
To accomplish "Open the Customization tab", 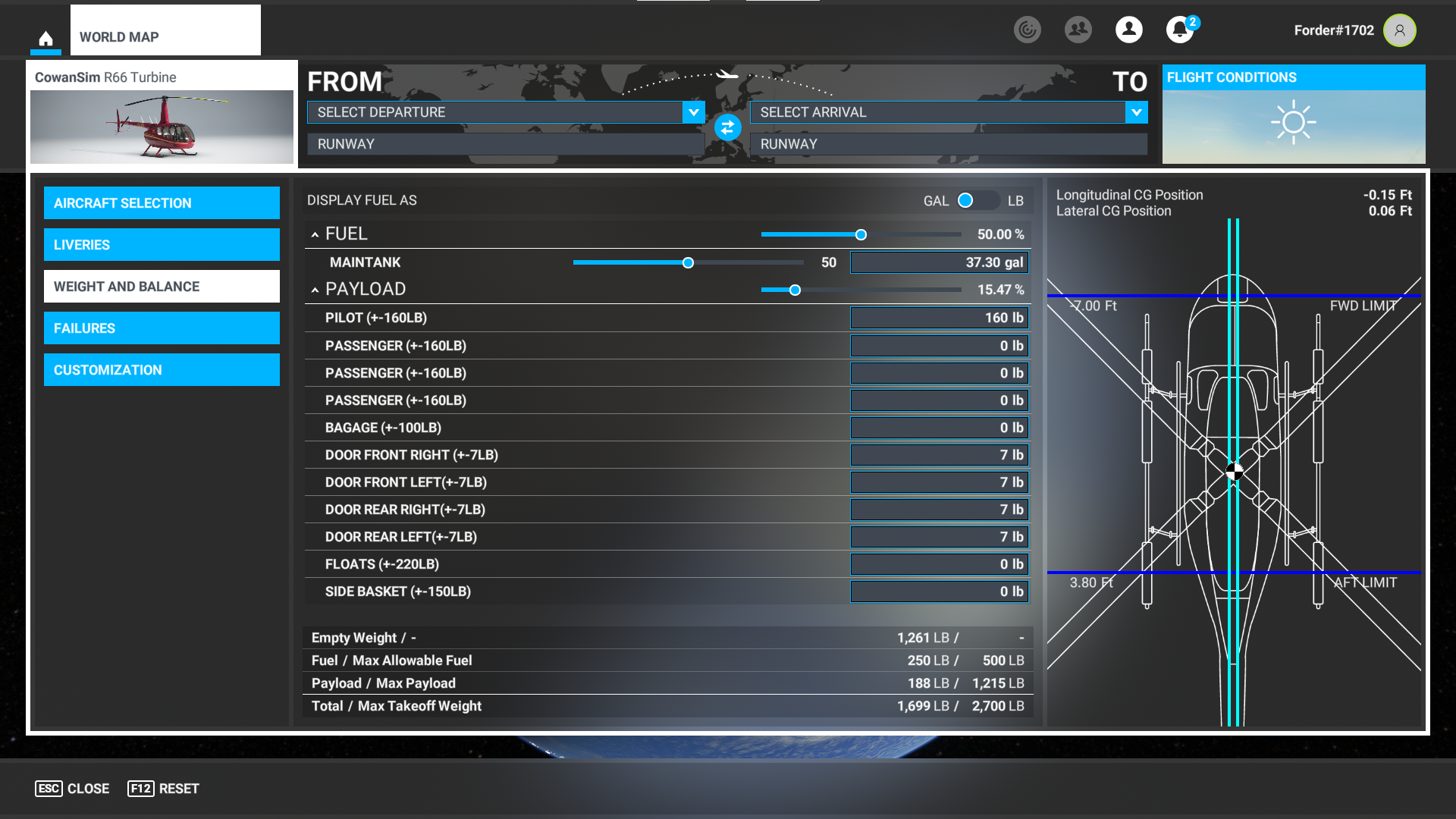I will tap(162, 370).
